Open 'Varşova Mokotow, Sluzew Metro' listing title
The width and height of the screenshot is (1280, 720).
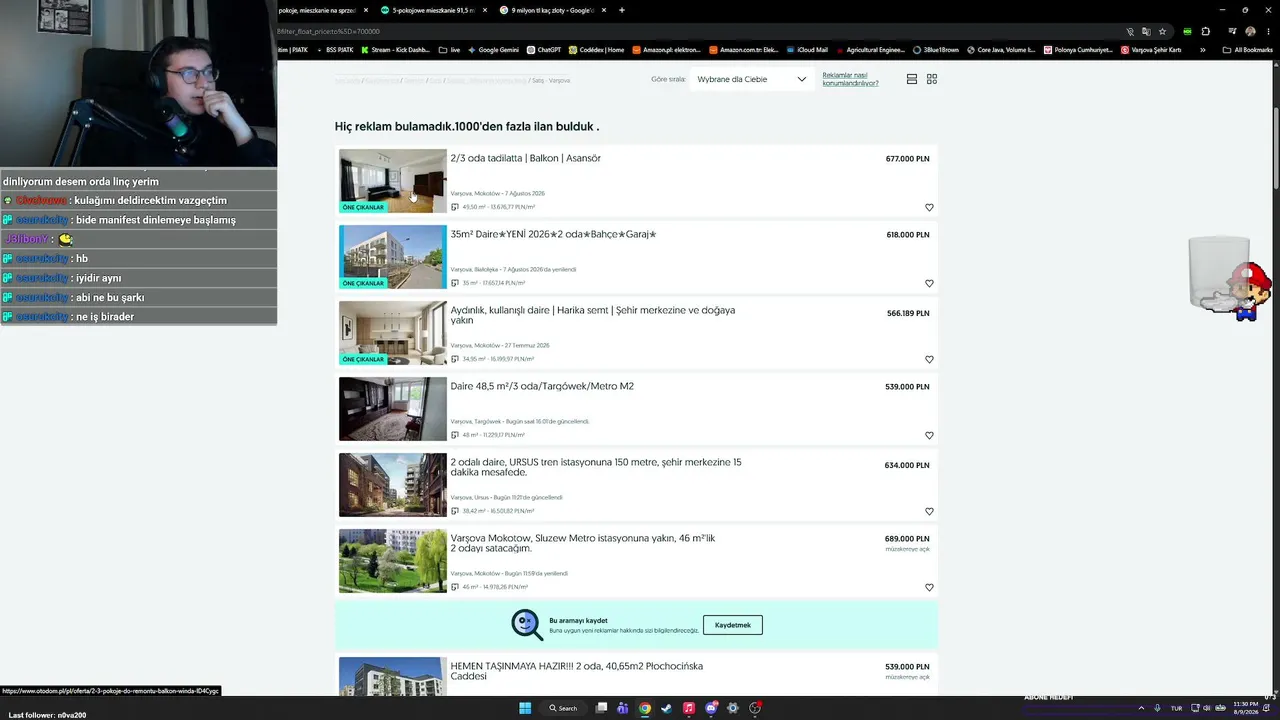click(x=583, y=543)
